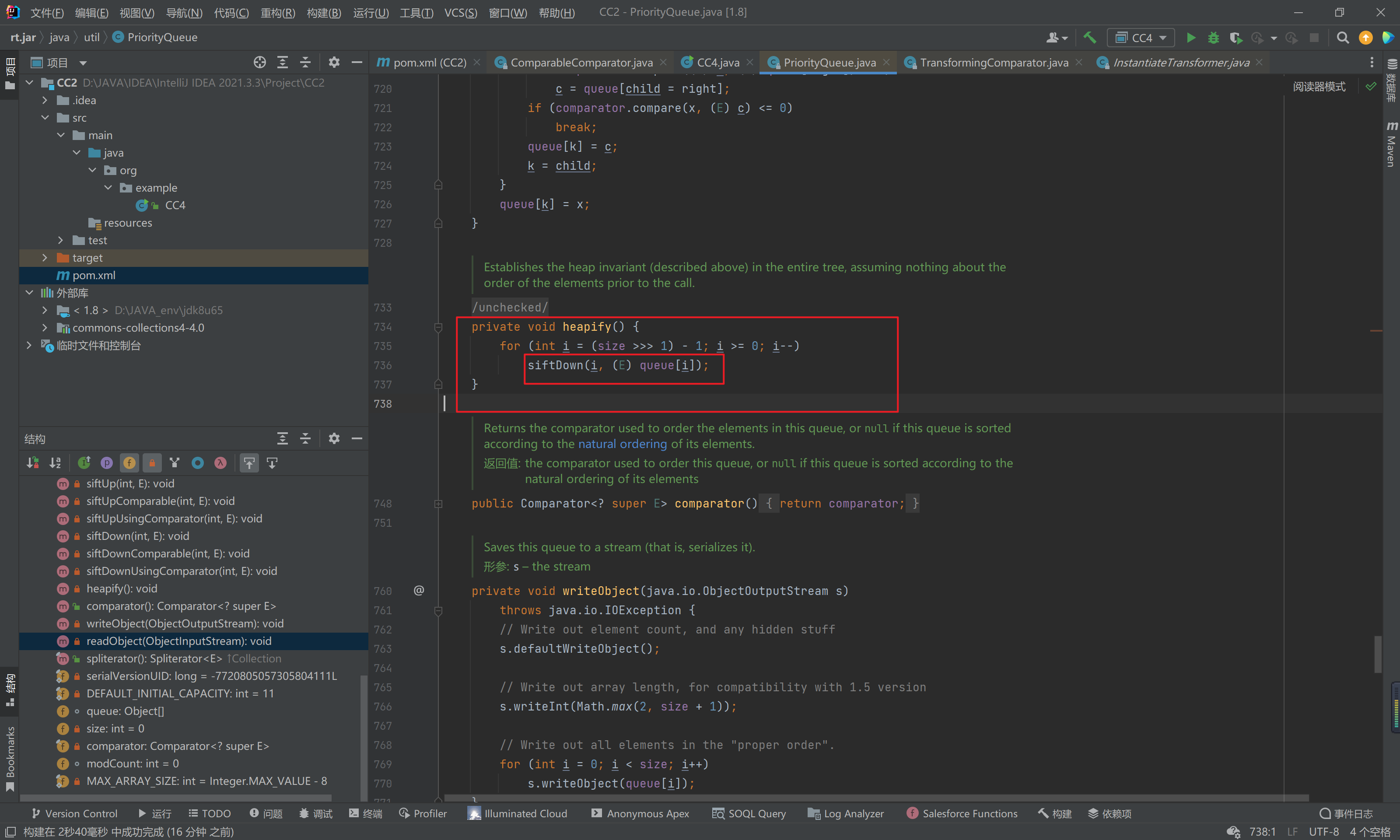
Task: Toggle Show Lambdas filter in Structure
Action: click(x=220, y=463)
